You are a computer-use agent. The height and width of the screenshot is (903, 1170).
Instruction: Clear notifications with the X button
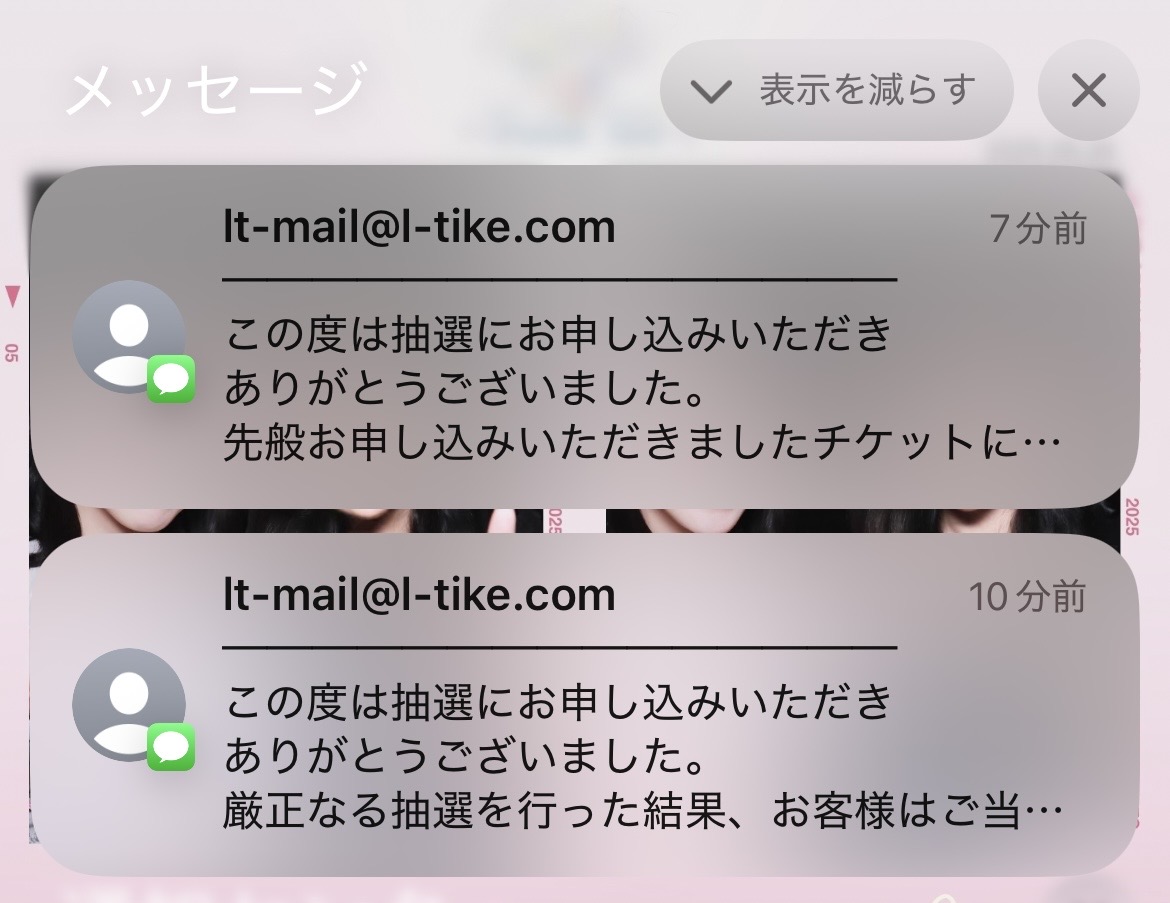pyautogui.click(x=1089, y=90)
